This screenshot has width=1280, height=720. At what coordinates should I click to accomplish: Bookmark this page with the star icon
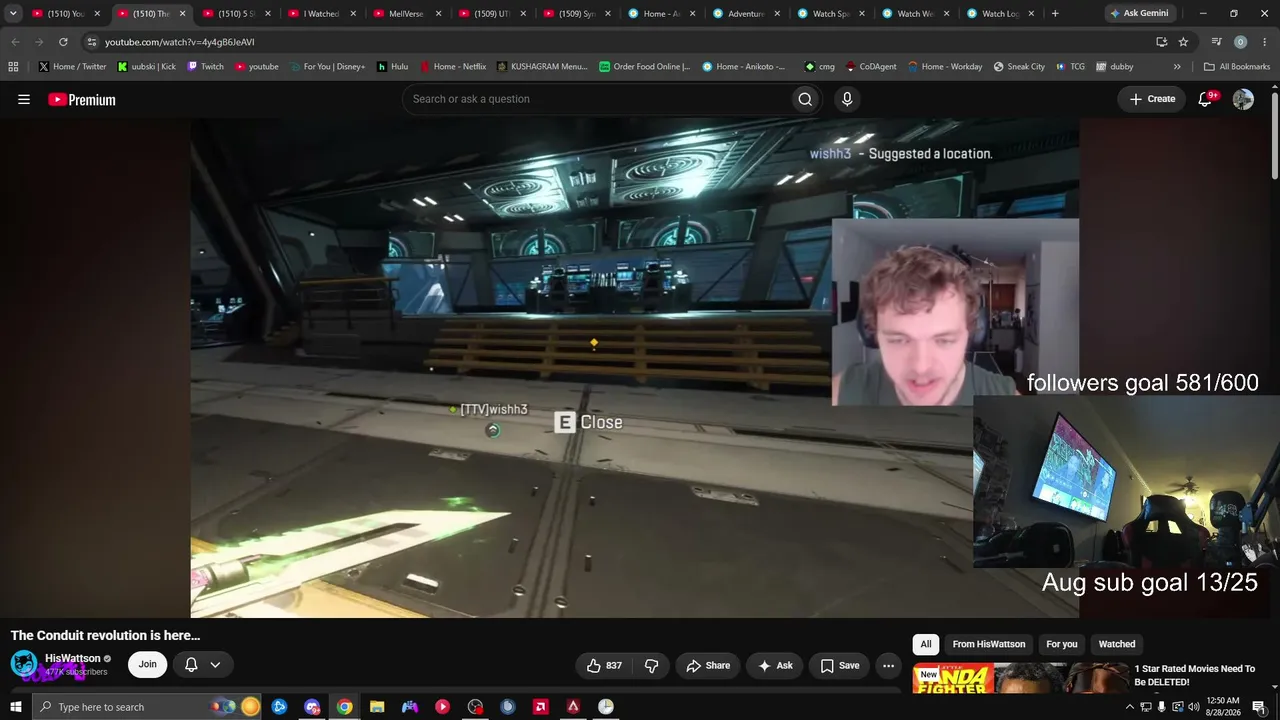(1183, 42)
